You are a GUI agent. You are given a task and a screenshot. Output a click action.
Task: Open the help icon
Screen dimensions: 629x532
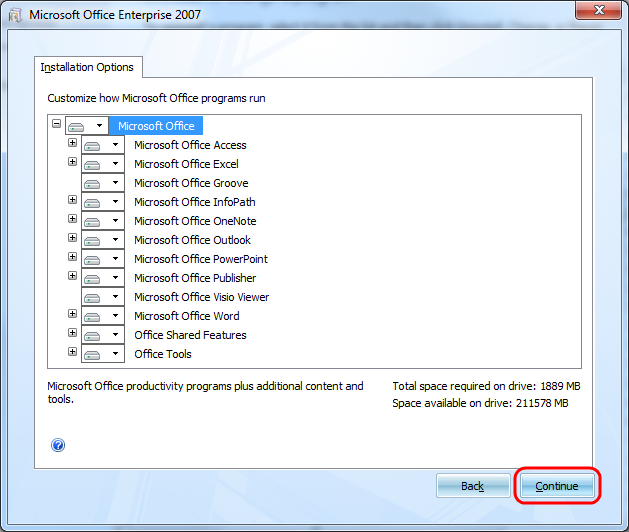[58, 445]
